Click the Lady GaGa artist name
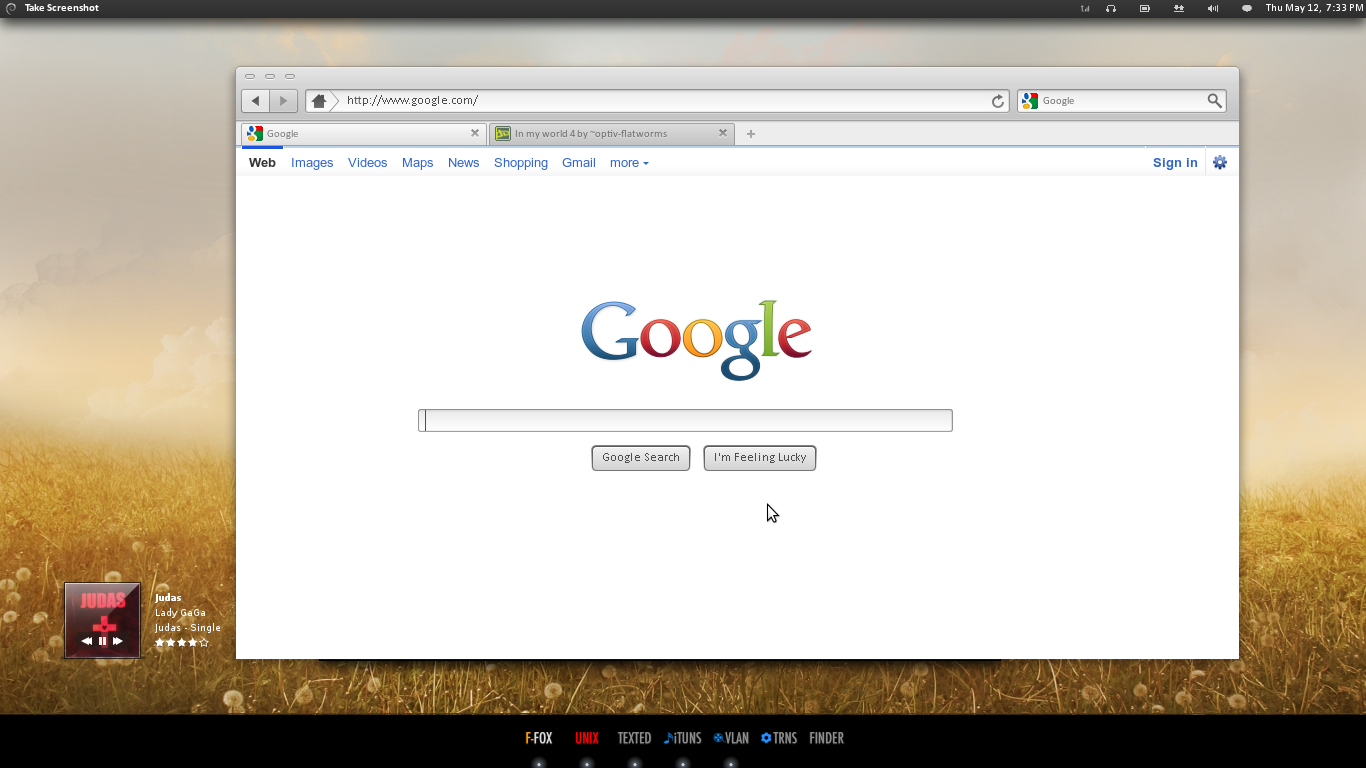Image resolution: width=1366 pixels, height=768 pixels. pos(180,613)
